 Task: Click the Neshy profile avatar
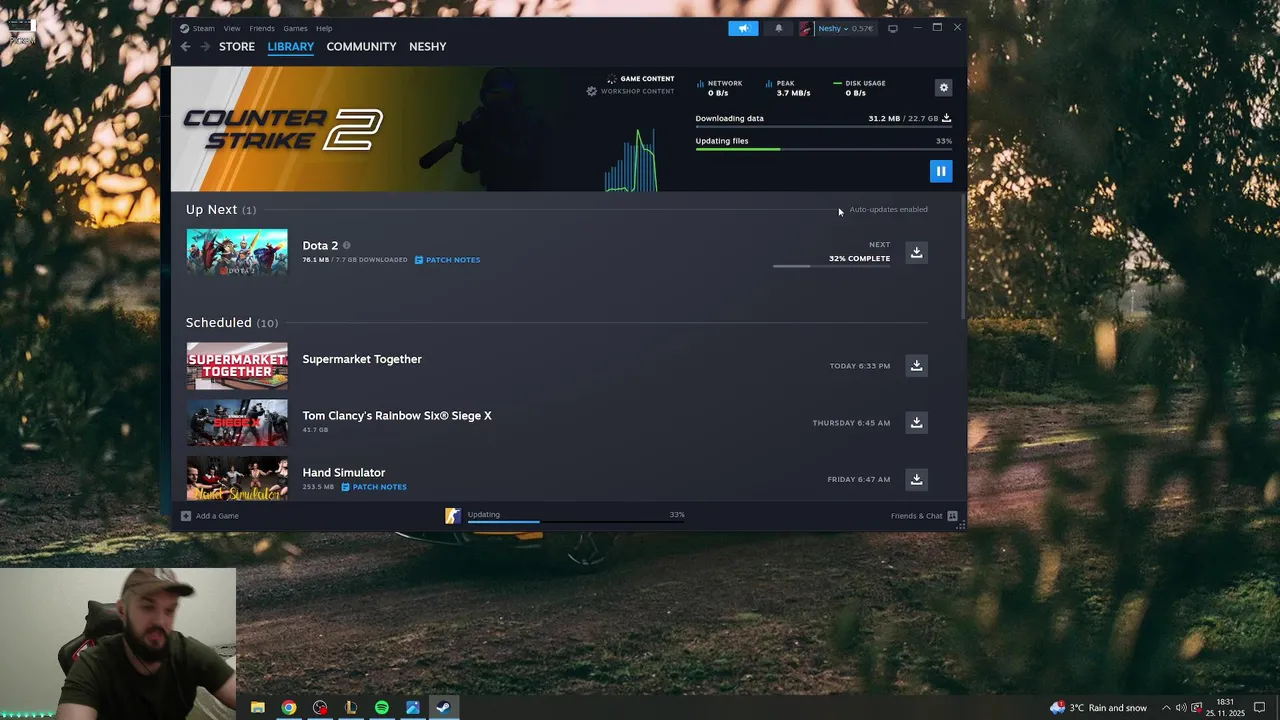click(x=806, y=28)
